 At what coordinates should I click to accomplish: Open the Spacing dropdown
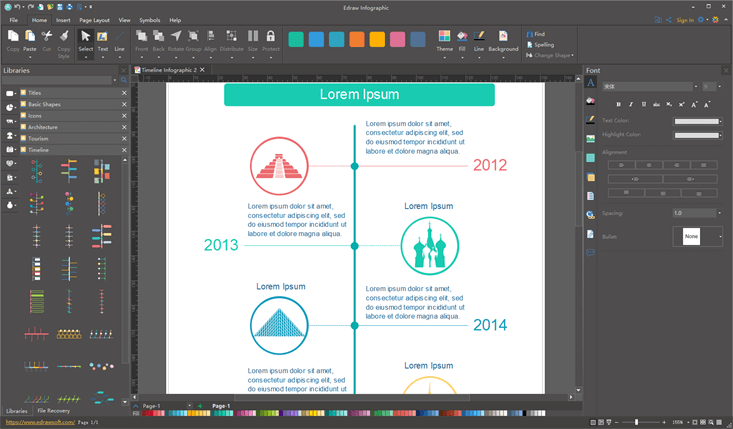pyautogui.click(x=719, y=213)
